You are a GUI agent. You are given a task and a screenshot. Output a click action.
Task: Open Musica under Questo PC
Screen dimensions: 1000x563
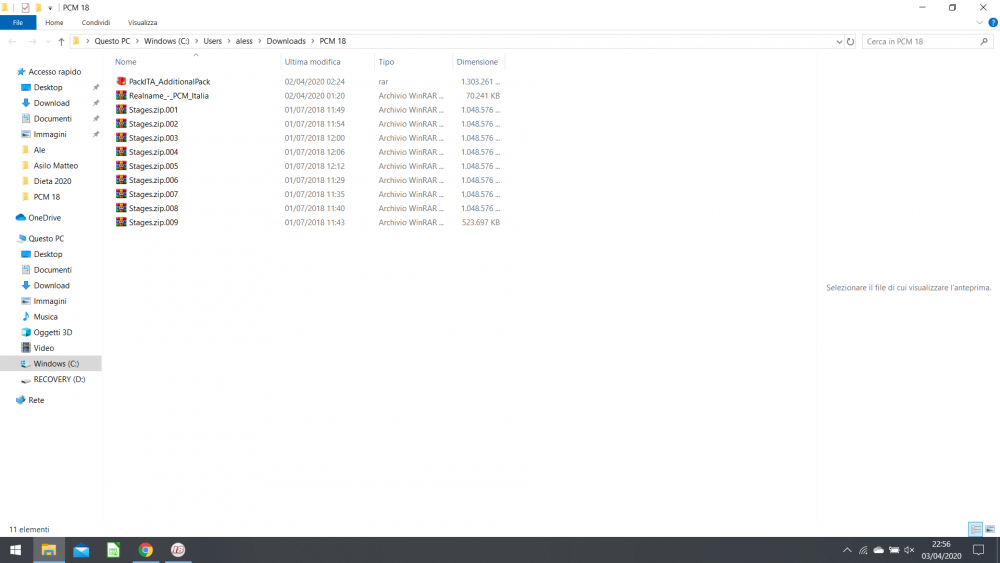point(45,317)
